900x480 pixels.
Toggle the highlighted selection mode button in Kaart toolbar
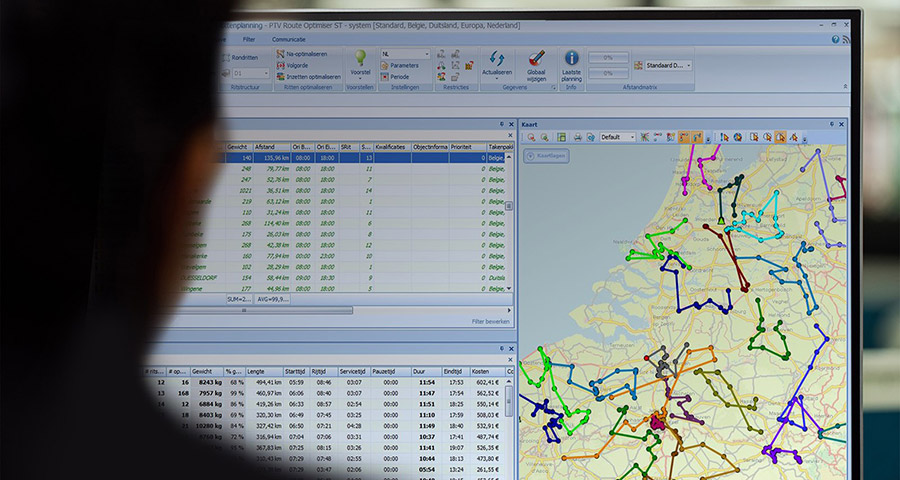tap(779, 137)
